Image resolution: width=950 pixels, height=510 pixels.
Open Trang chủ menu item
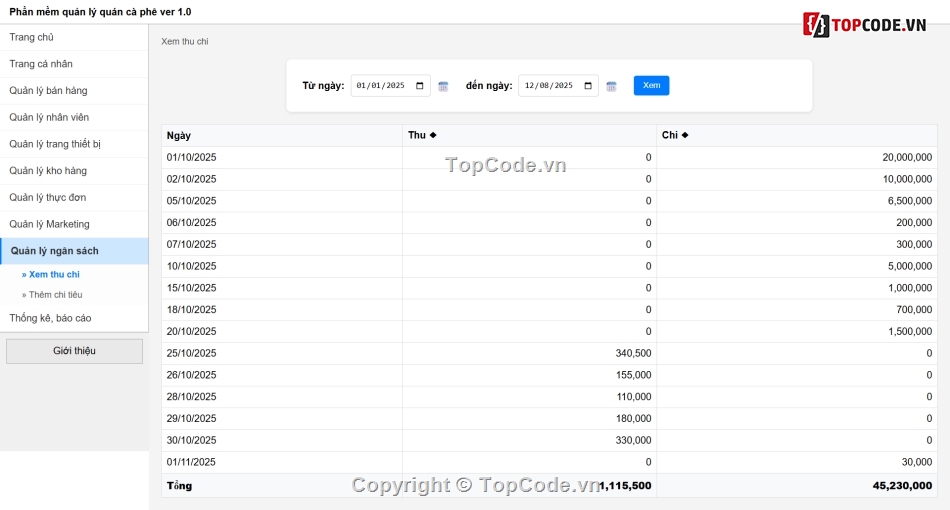[74, 37]
